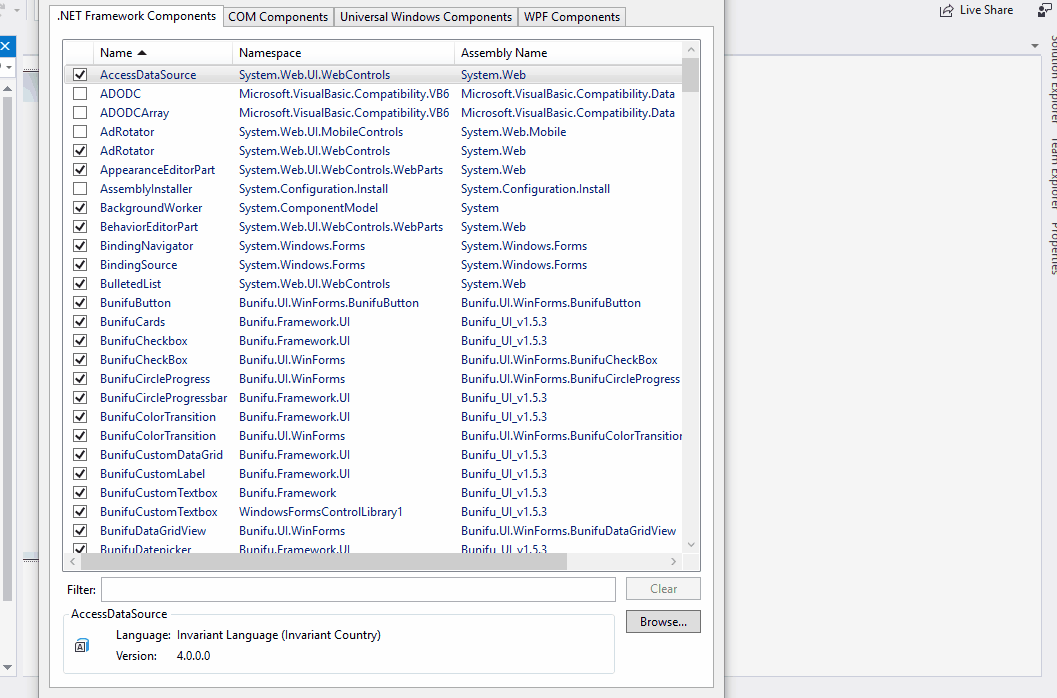The width and height of the screenshot is (1057, 698).
Task: Click the Name column sort arrow
Action: [142, 53]
